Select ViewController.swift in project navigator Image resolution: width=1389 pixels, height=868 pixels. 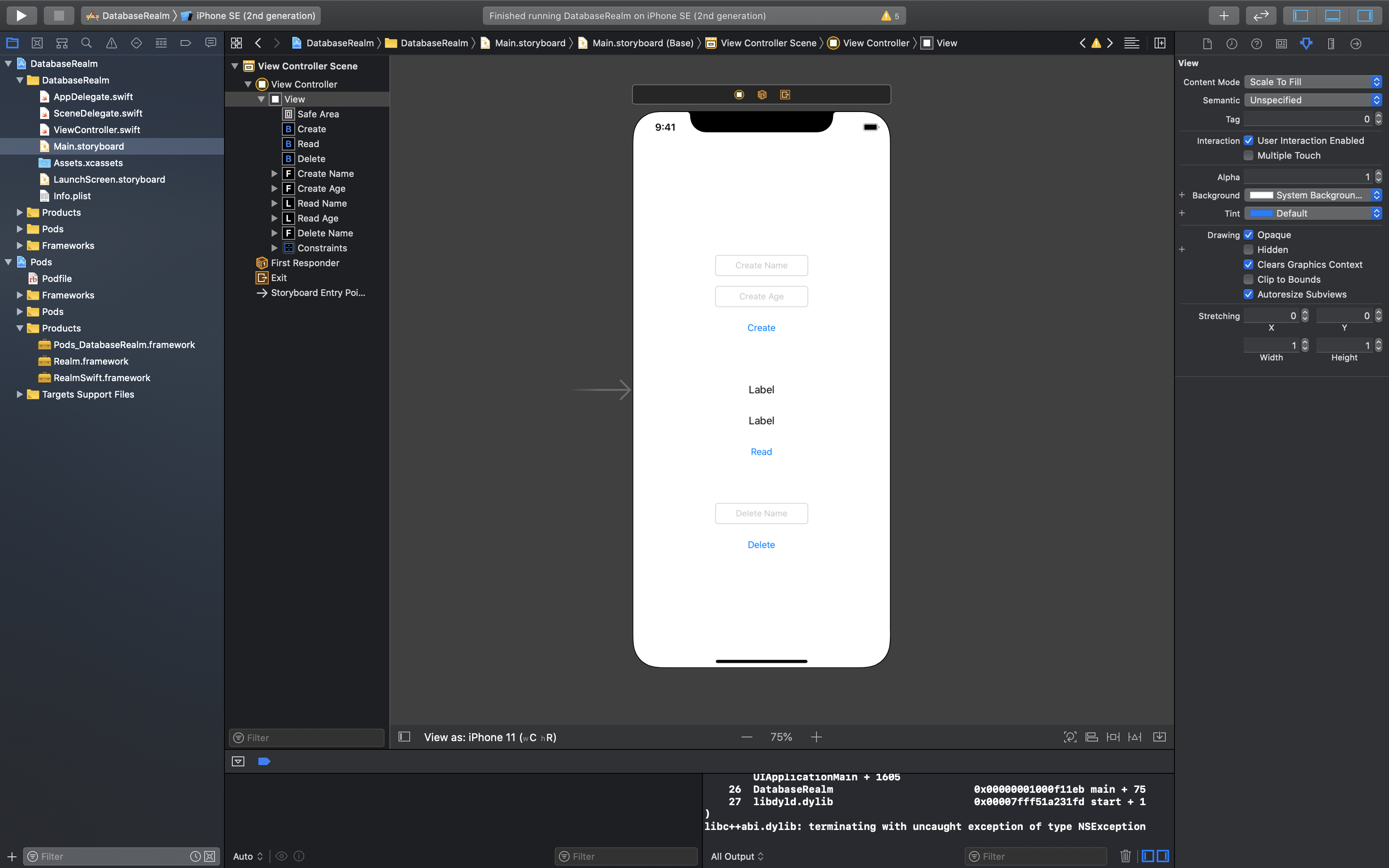[96, 130]
